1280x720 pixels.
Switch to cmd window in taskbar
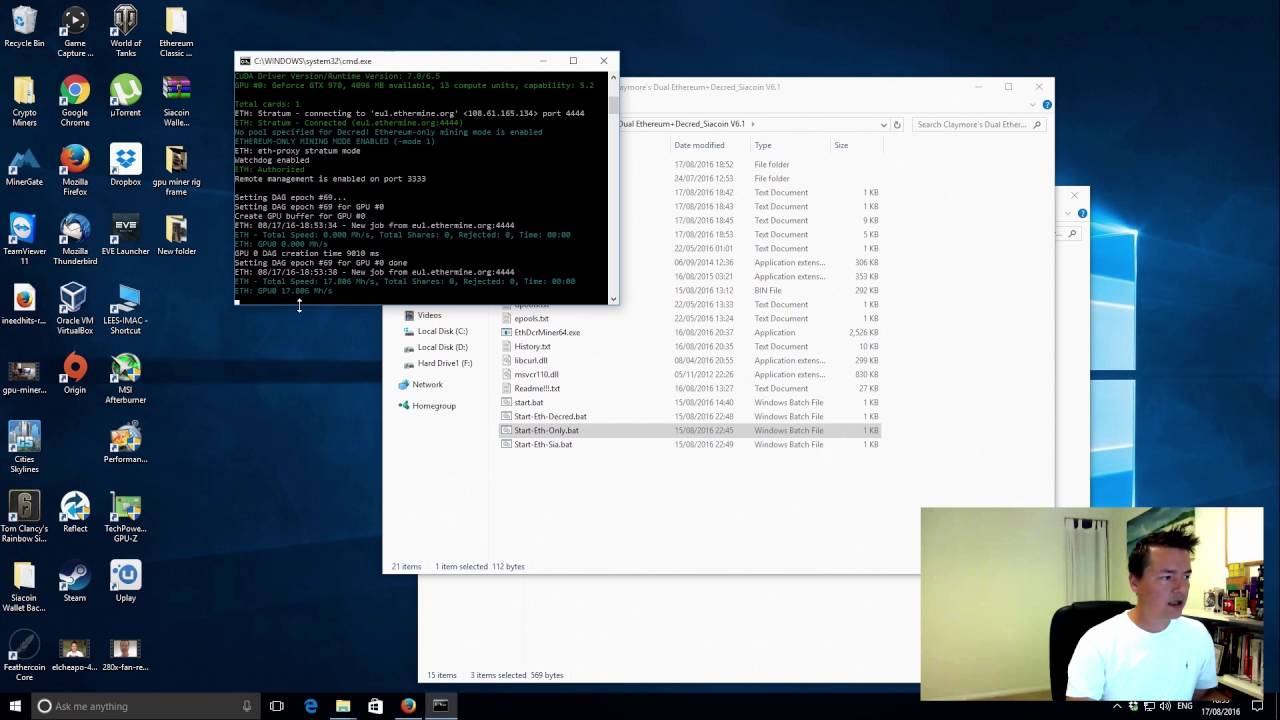click(440, 706)
